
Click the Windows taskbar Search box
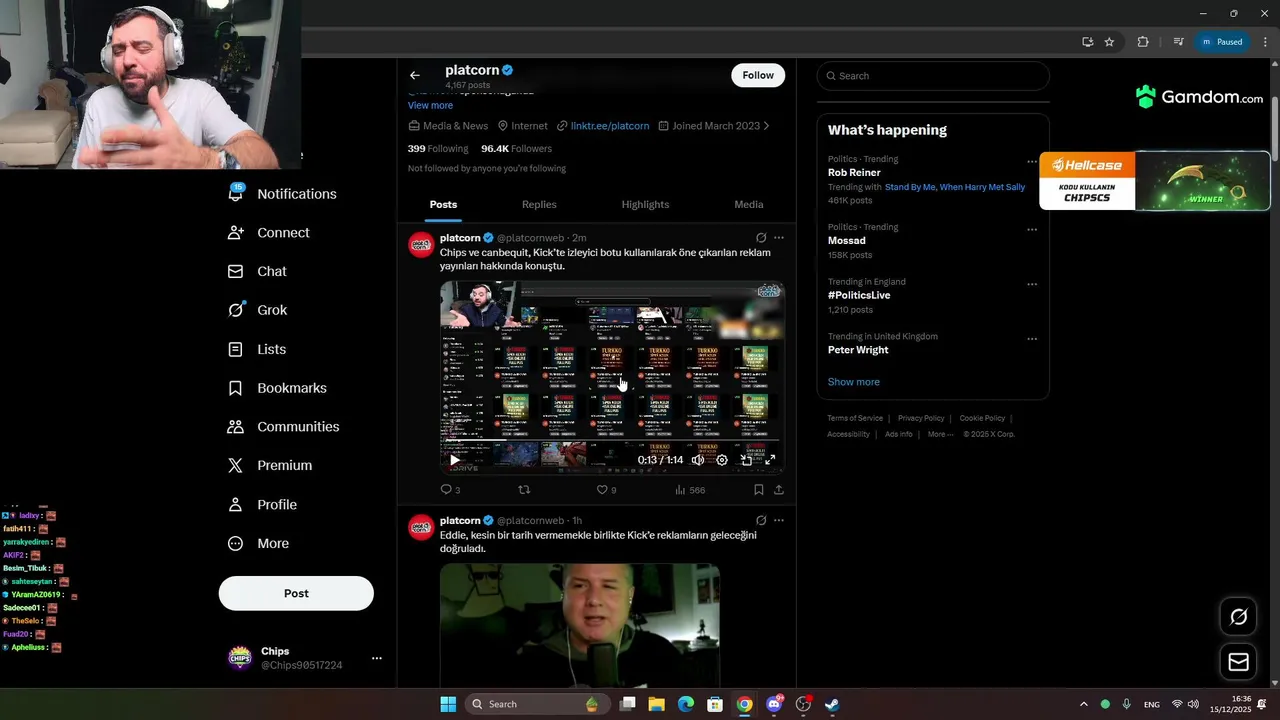537,704
